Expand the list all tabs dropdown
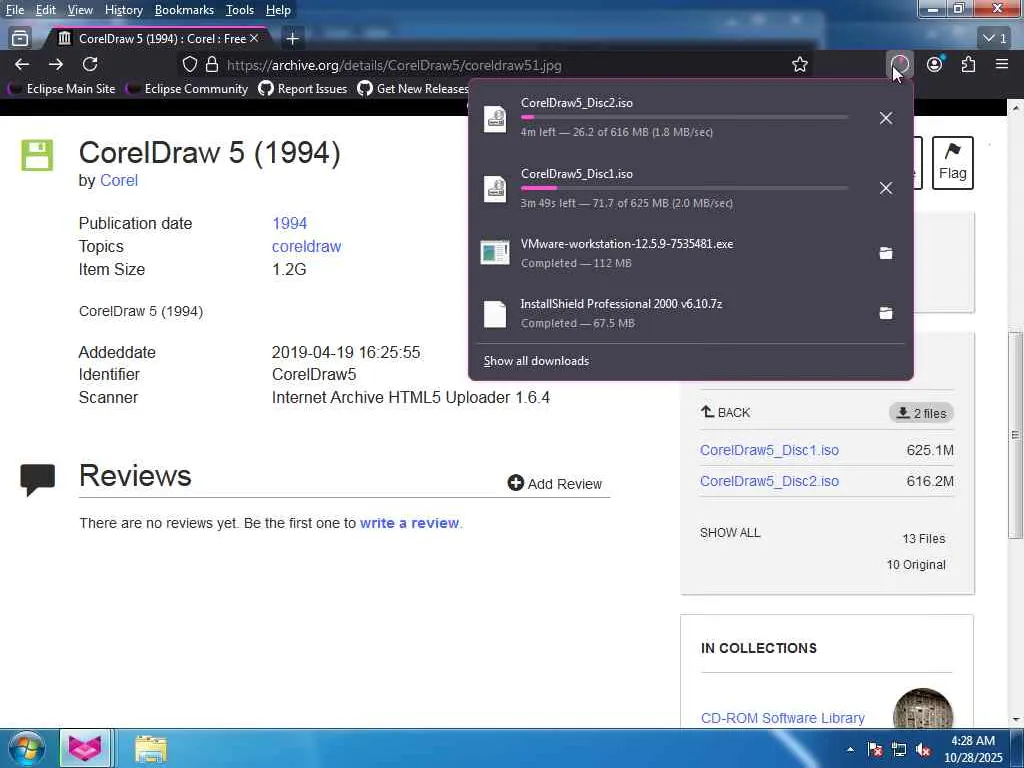The image size is (1024, 768). [x=994, y=39]
